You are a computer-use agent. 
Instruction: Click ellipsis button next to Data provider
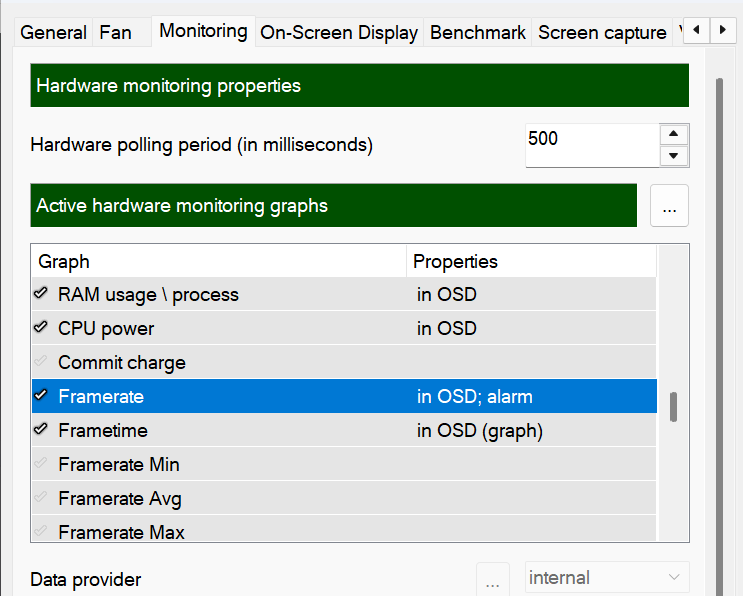coord(492,578)
